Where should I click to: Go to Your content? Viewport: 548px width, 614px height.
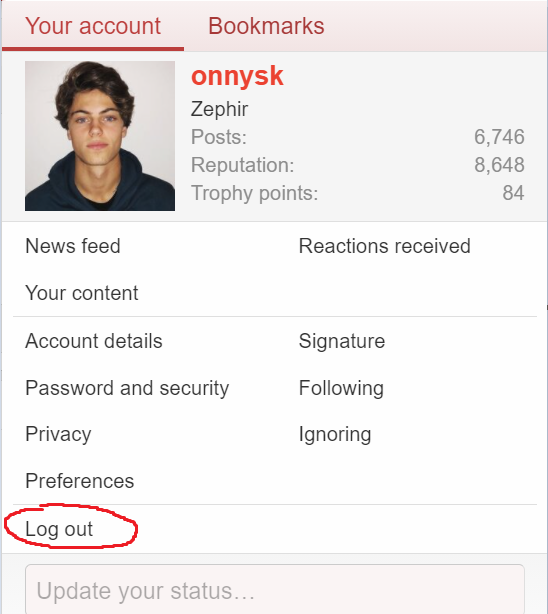(x=82, y=293)
